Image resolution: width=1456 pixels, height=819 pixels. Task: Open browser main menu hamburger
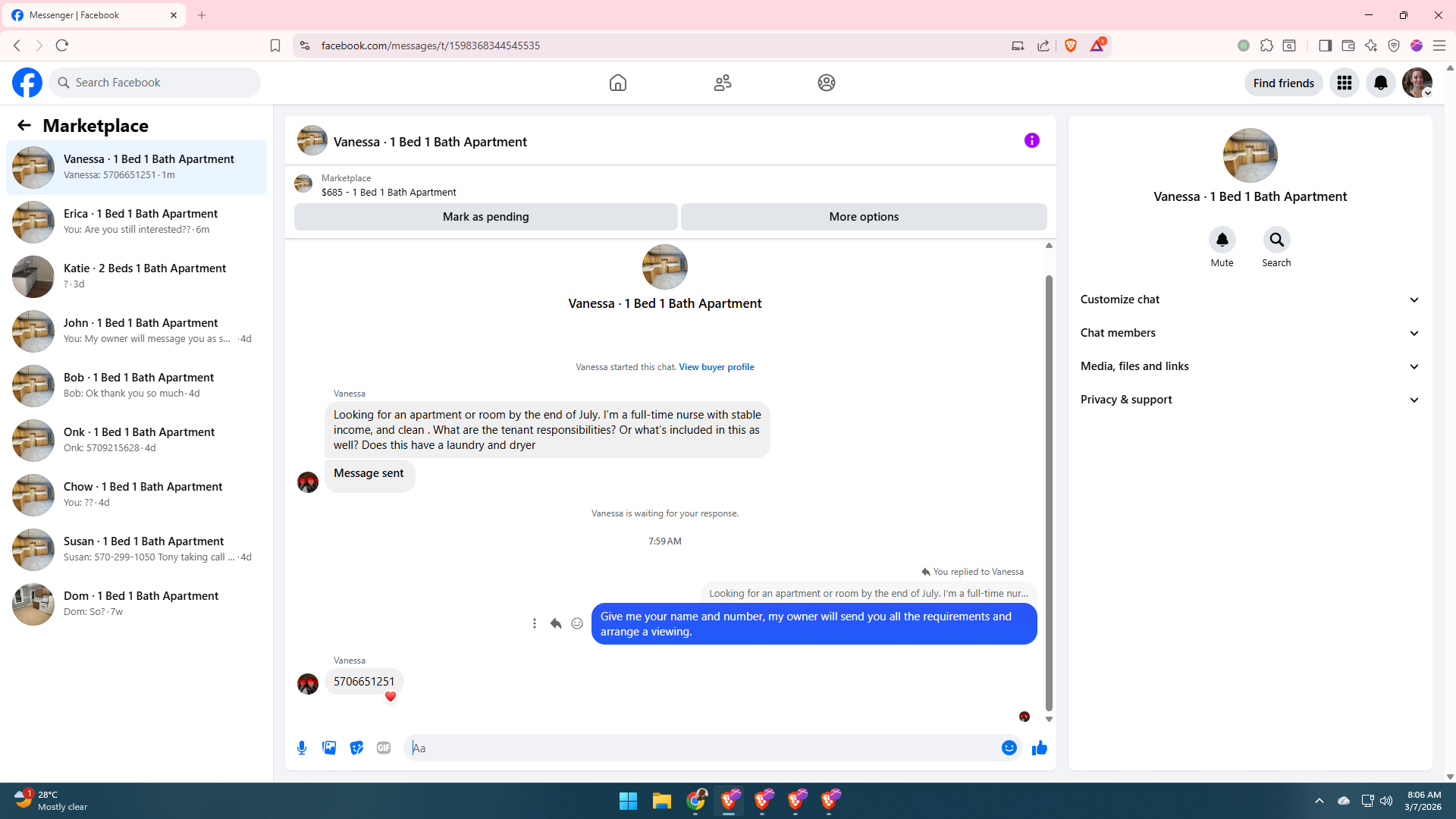point(1439,45)
